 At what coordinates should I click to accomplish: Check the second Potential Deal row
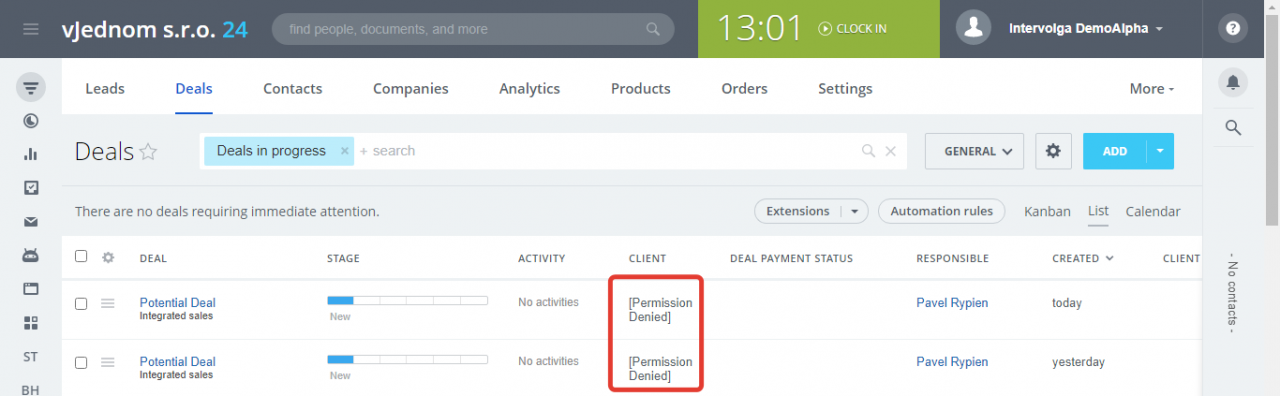[81, 363]
